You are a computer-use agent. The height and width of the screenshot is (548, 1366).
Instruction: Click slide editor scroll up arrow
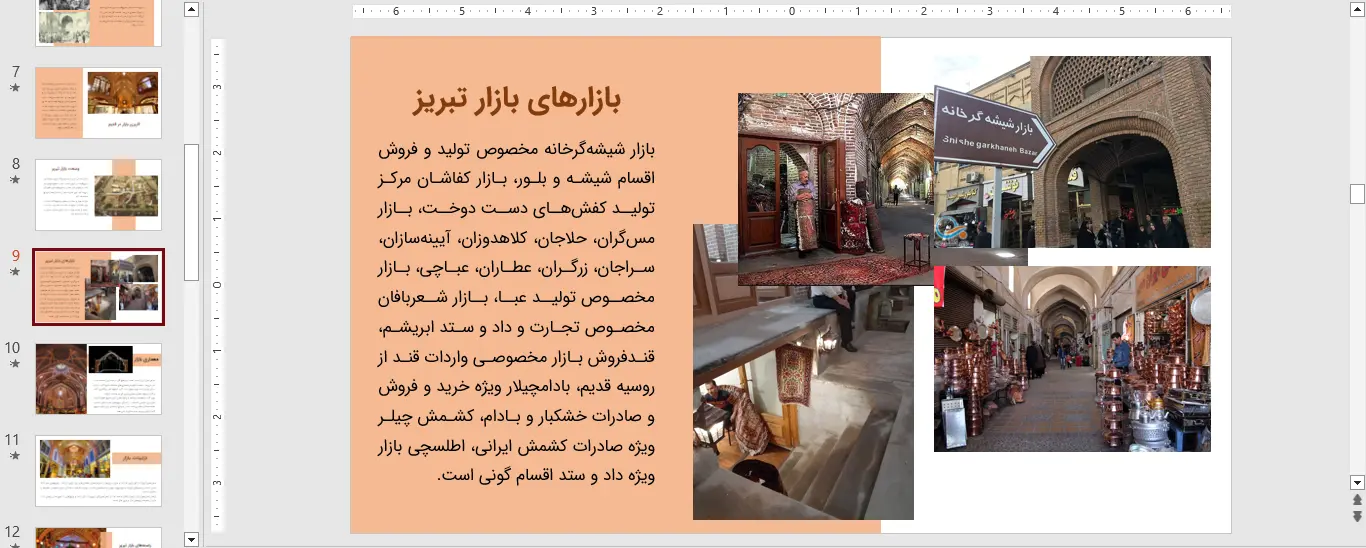1357,8
